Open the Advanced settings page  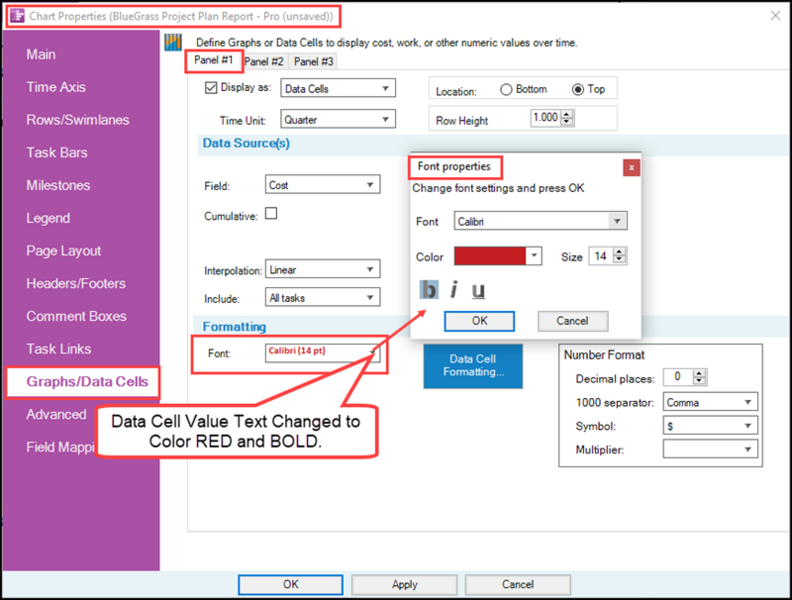pyautogui.click(x=56, y=414)
